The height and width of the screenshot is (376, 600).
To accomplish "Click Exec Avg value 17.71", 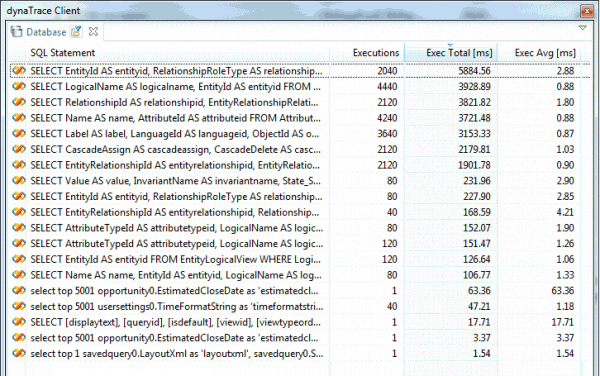I will [562, 322].
